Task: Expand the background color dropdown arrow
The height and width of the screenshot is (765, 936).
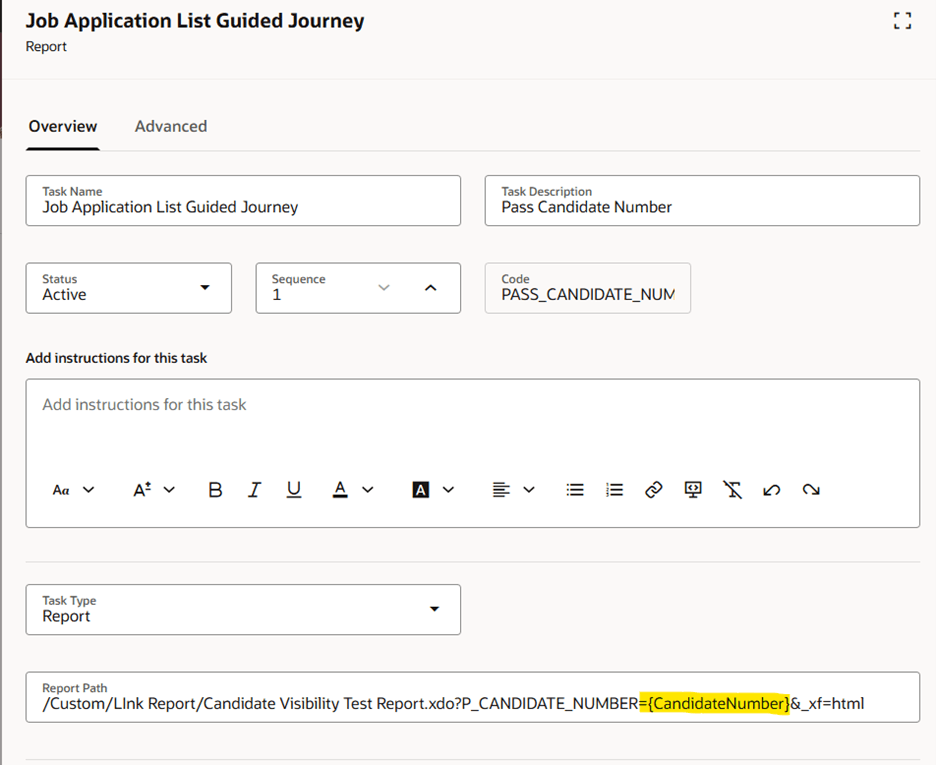Action: point(448,490)
